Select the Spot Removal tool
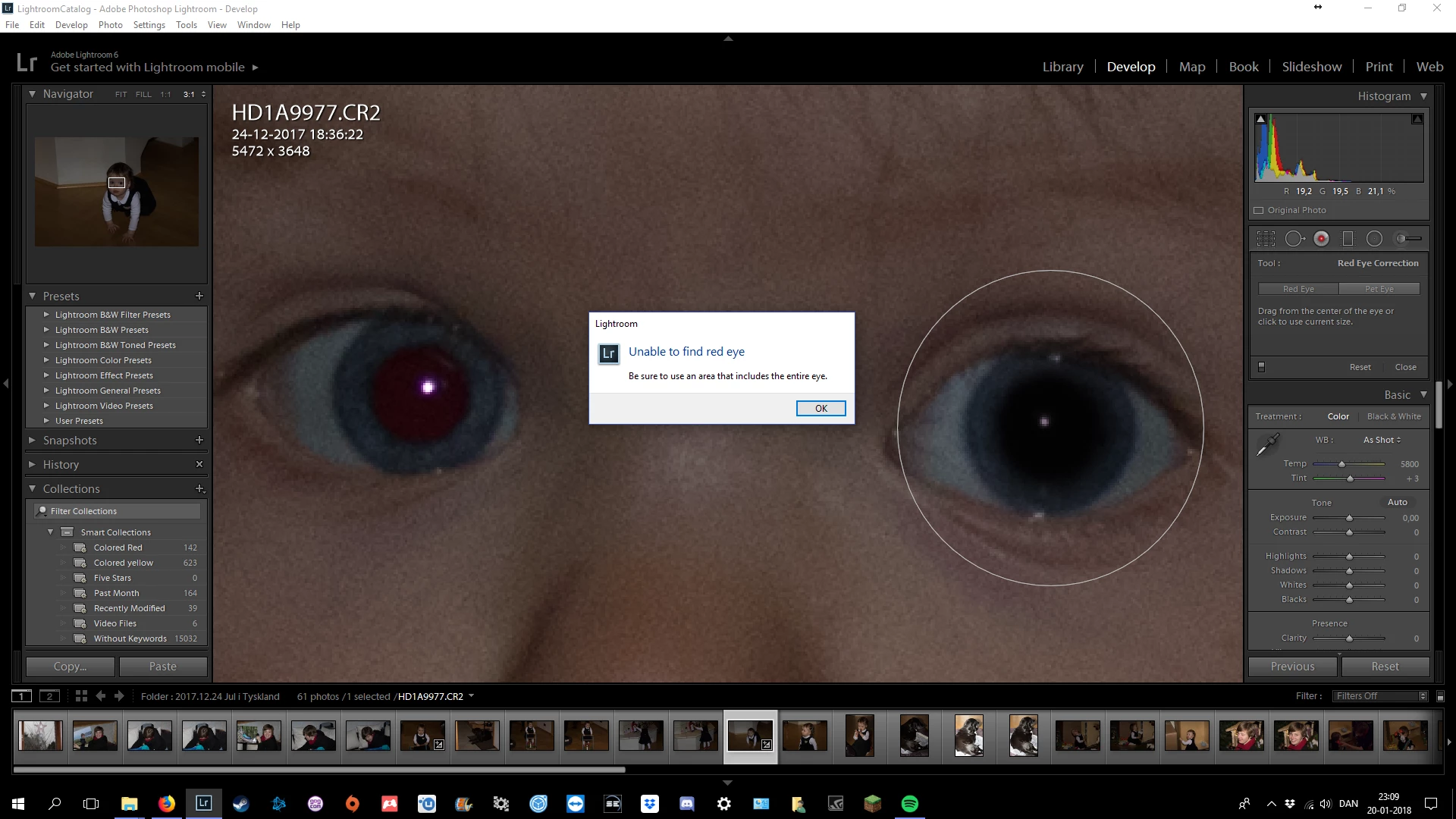The height and width of the screenshot is (819, 1456). pos(1294,239)
